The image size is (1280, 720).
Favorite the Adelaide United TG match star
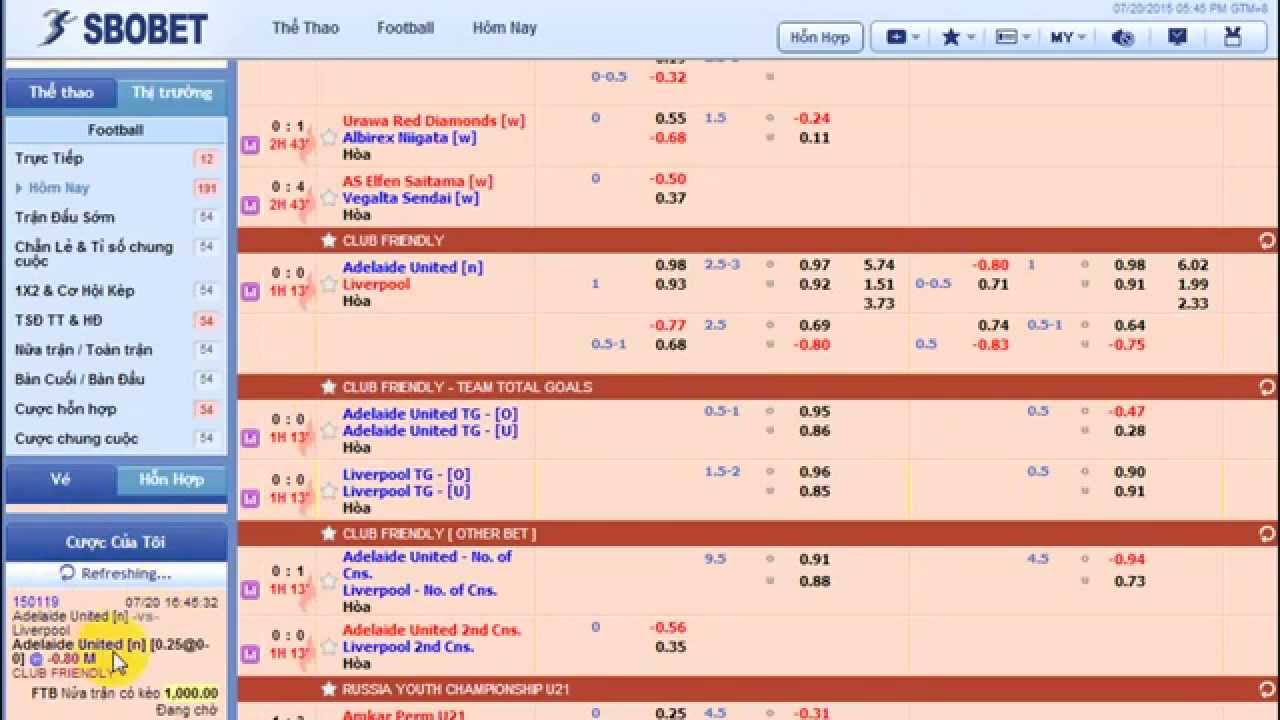pyautogui.click(x=329, y=430)
